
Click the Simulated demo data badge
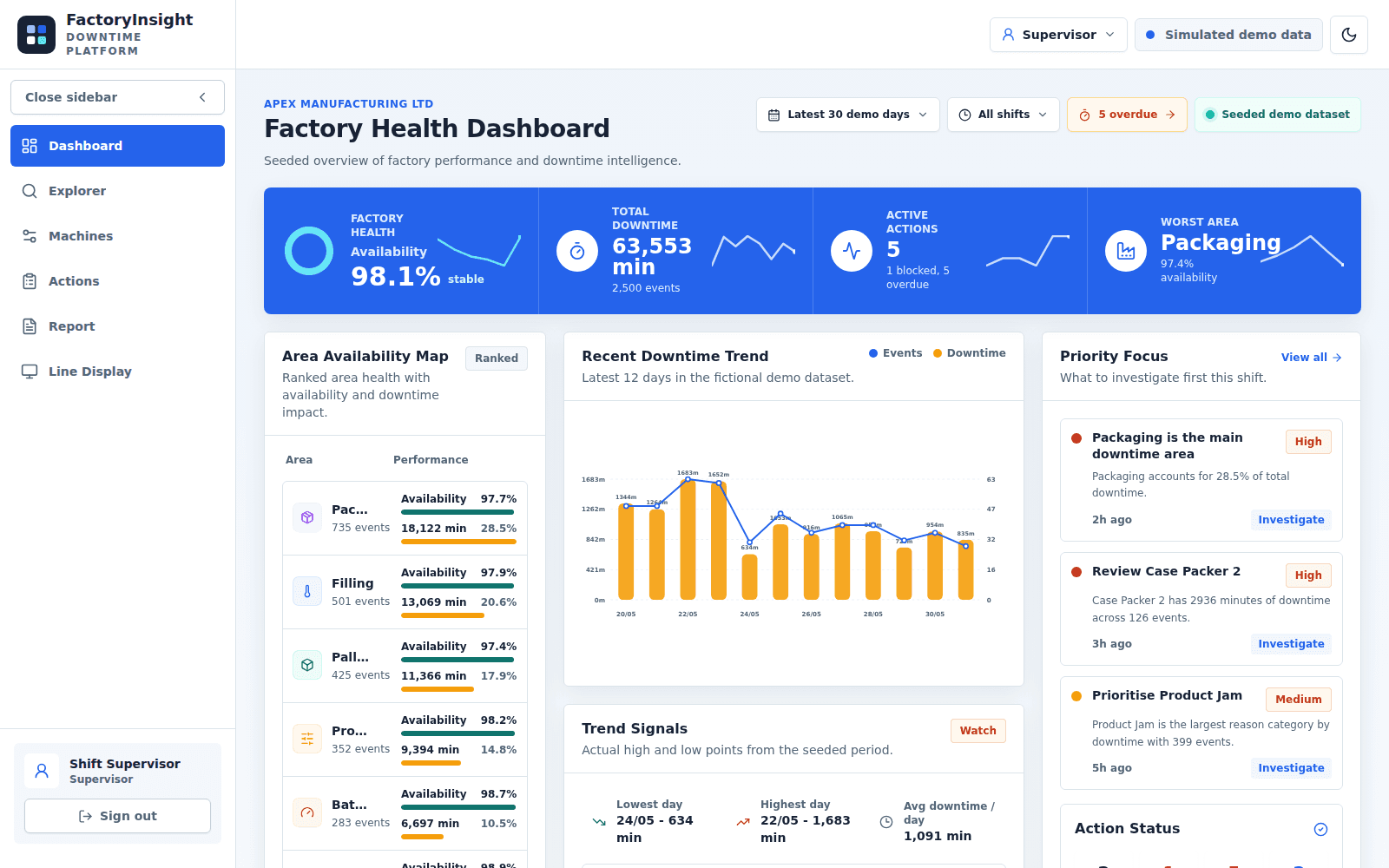click(1228, 35)
